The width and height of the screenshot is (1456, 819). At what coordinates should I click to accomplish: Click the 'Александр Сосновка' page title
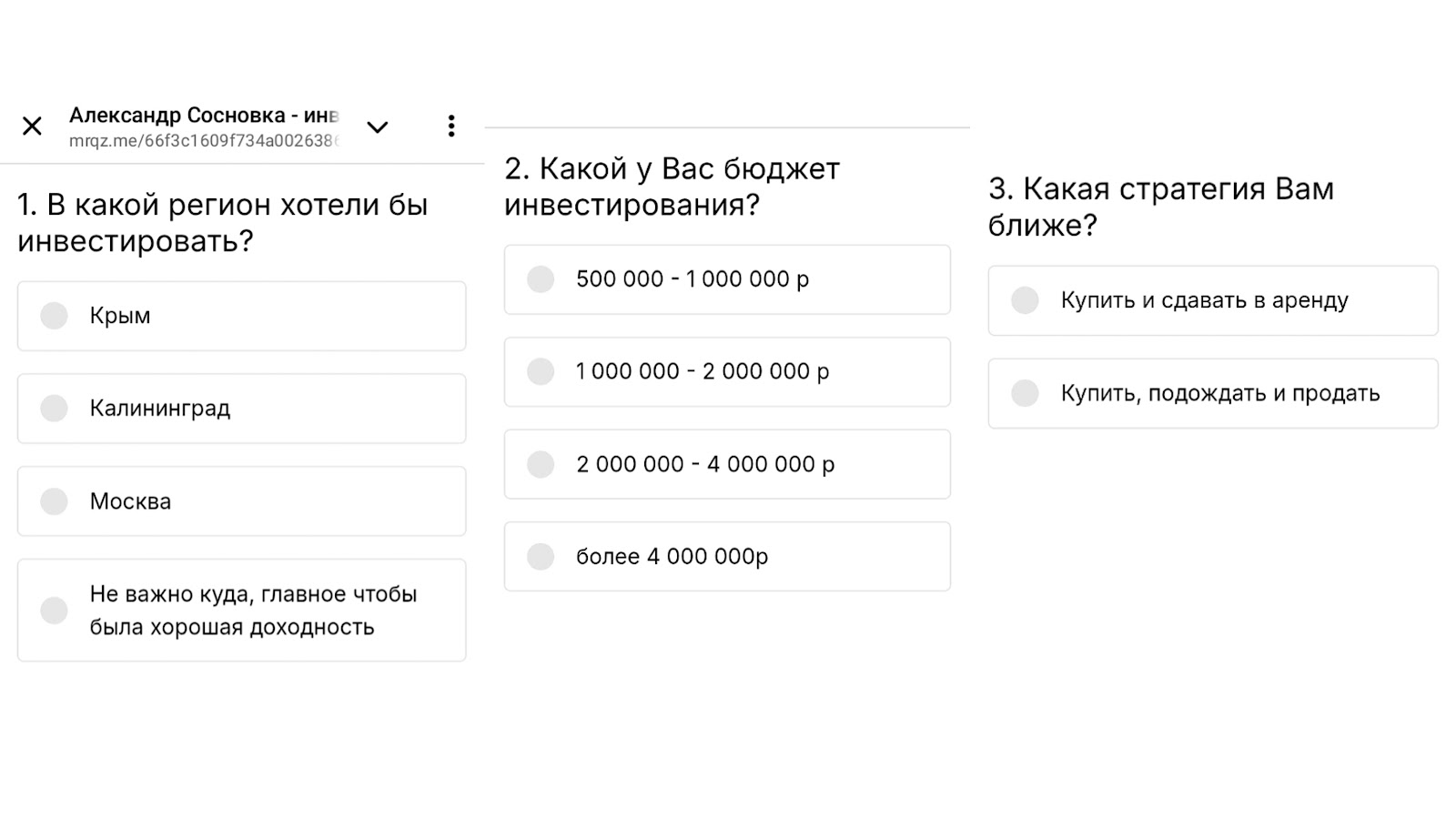203,116
